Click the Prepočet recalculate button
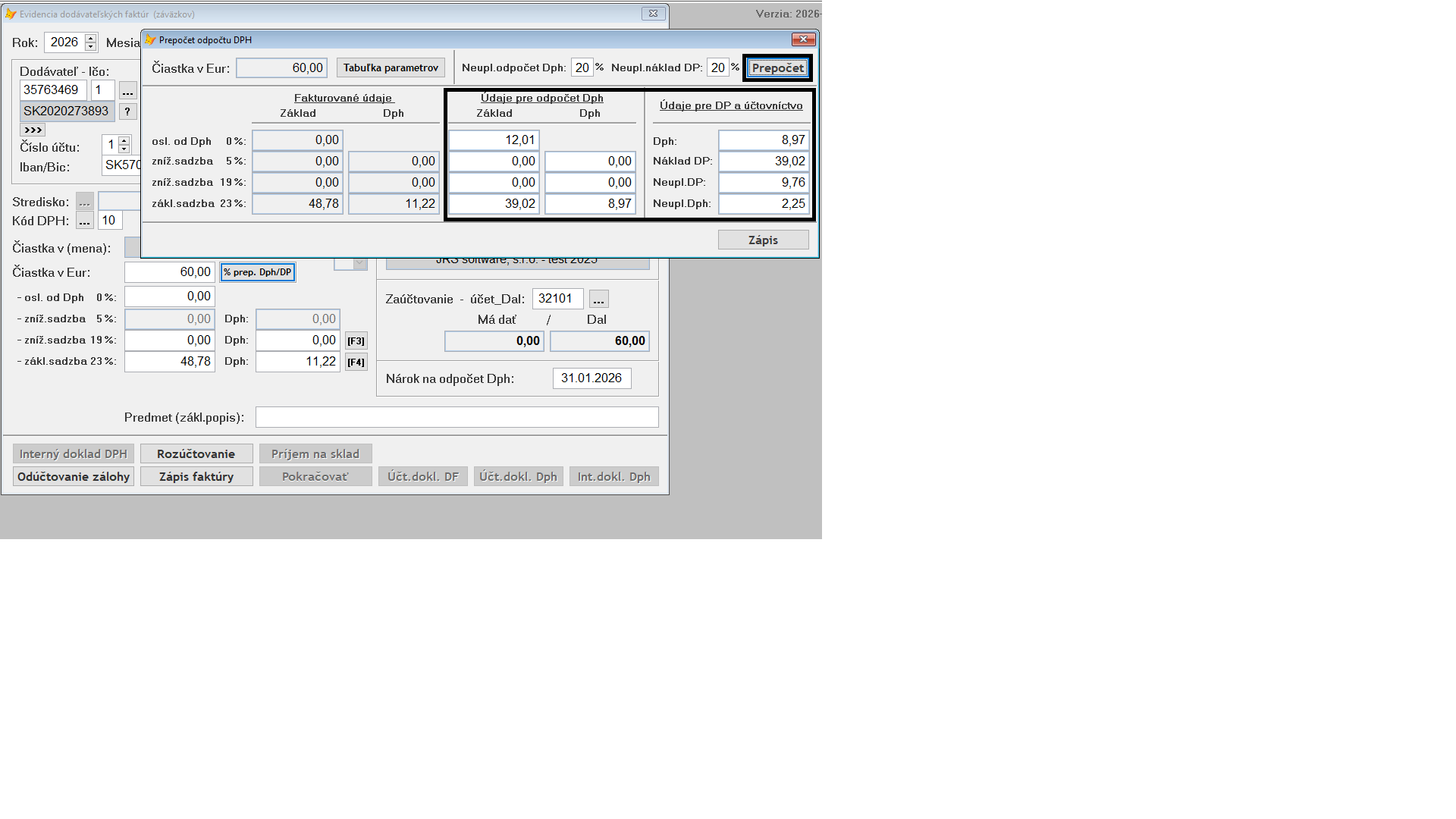This screenshot has height=819, width=1456. click(777, 68)
